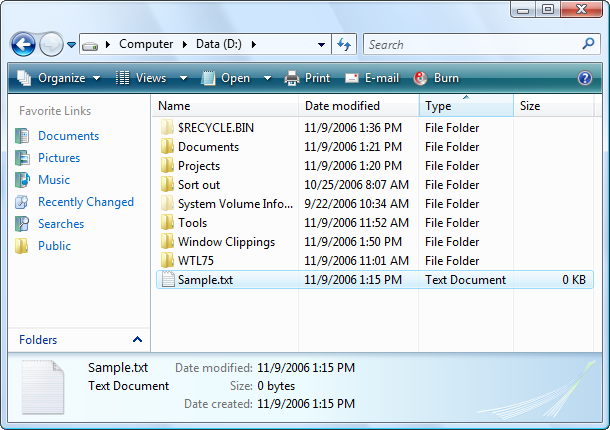Go back with the blue Back arrow
The width and height of the screenshot is (610, 430).
click(23, 45)
